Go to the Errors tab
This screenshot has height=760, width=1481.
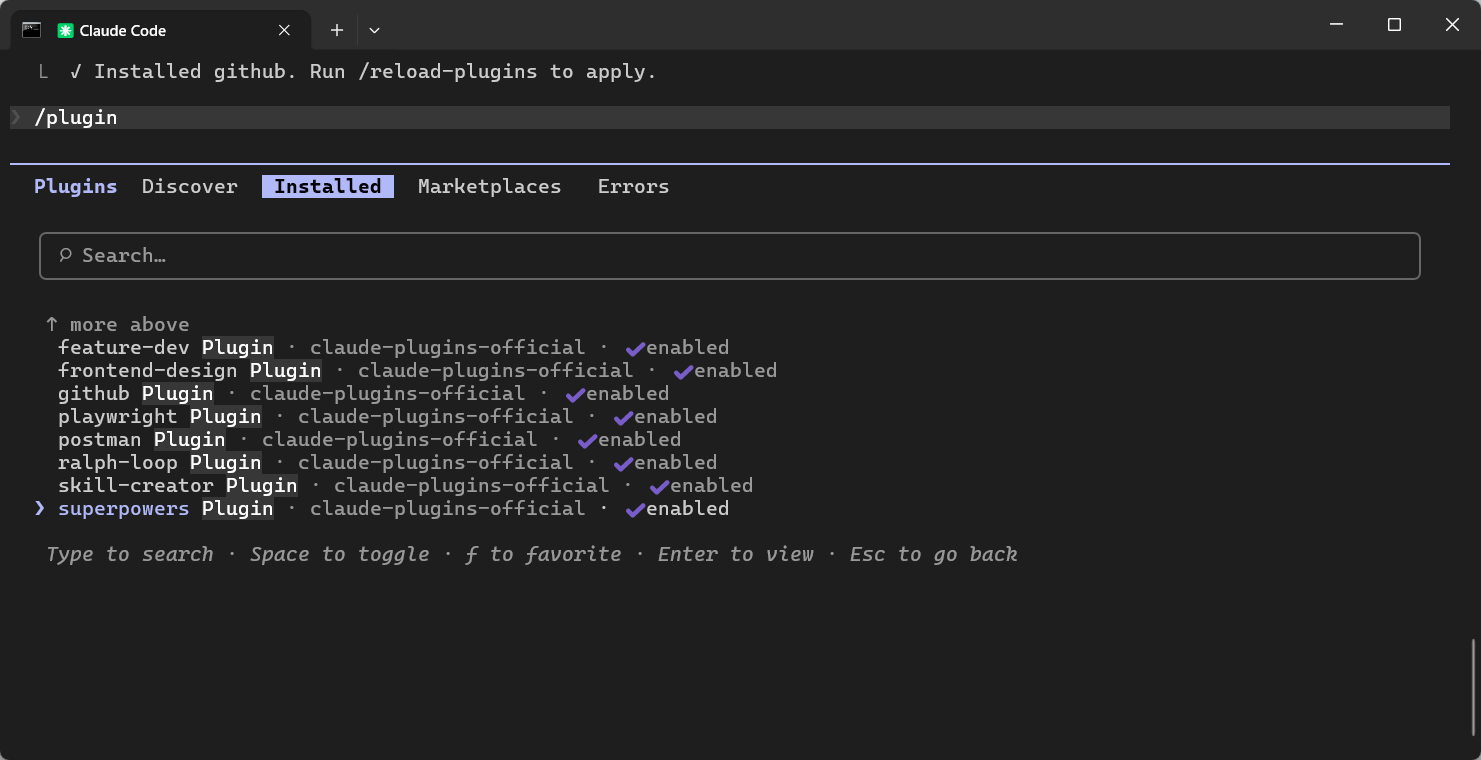633,186
